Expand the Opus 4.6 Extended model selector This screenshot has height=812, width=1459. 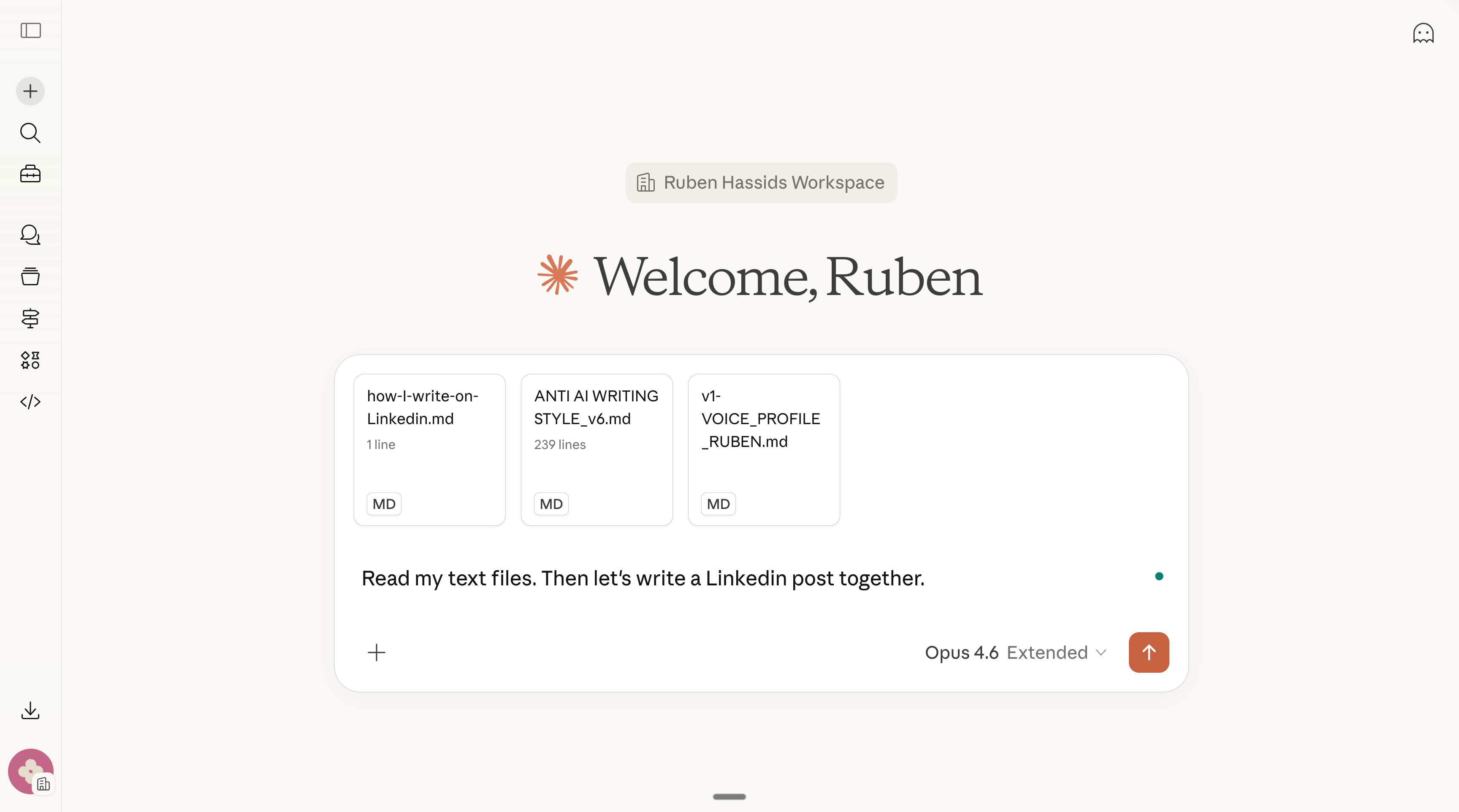tap(1016, 652)
